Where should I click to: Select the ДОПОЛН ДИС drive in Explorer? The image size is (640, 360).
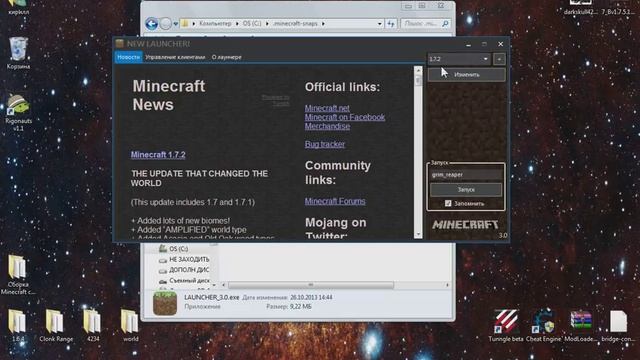[184, 270]
